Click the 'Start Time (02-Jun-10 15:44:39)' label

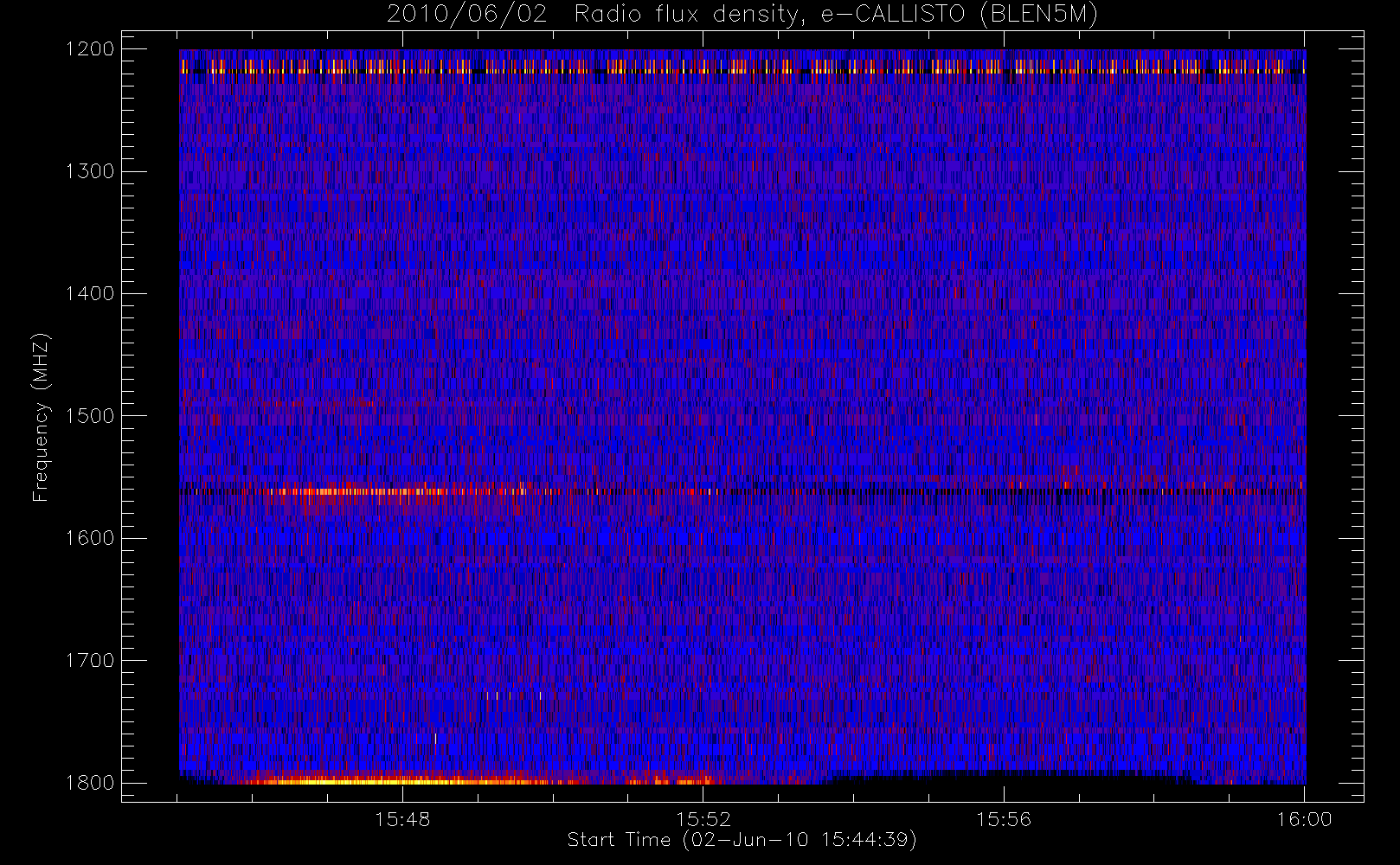(x=742, y=840)
